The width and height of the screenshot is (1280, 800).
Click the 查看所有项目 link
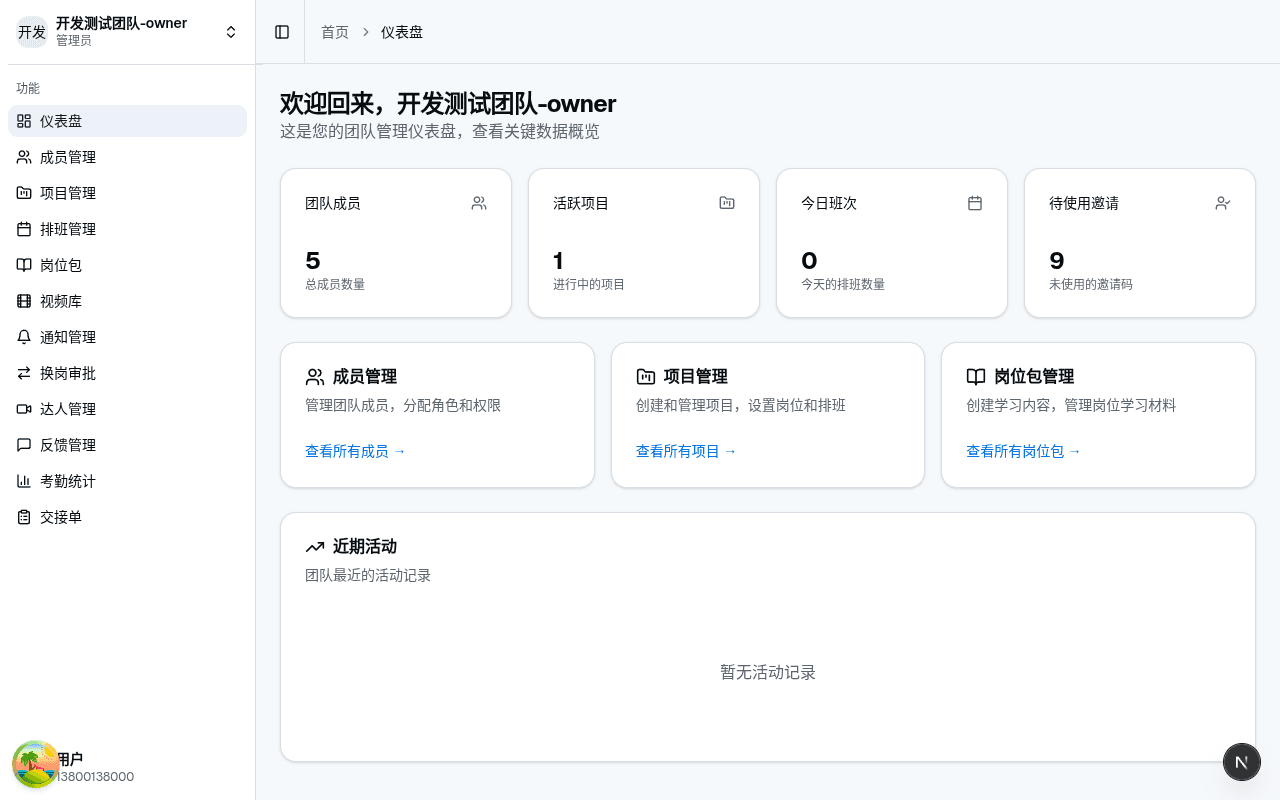tap(680, 451)
